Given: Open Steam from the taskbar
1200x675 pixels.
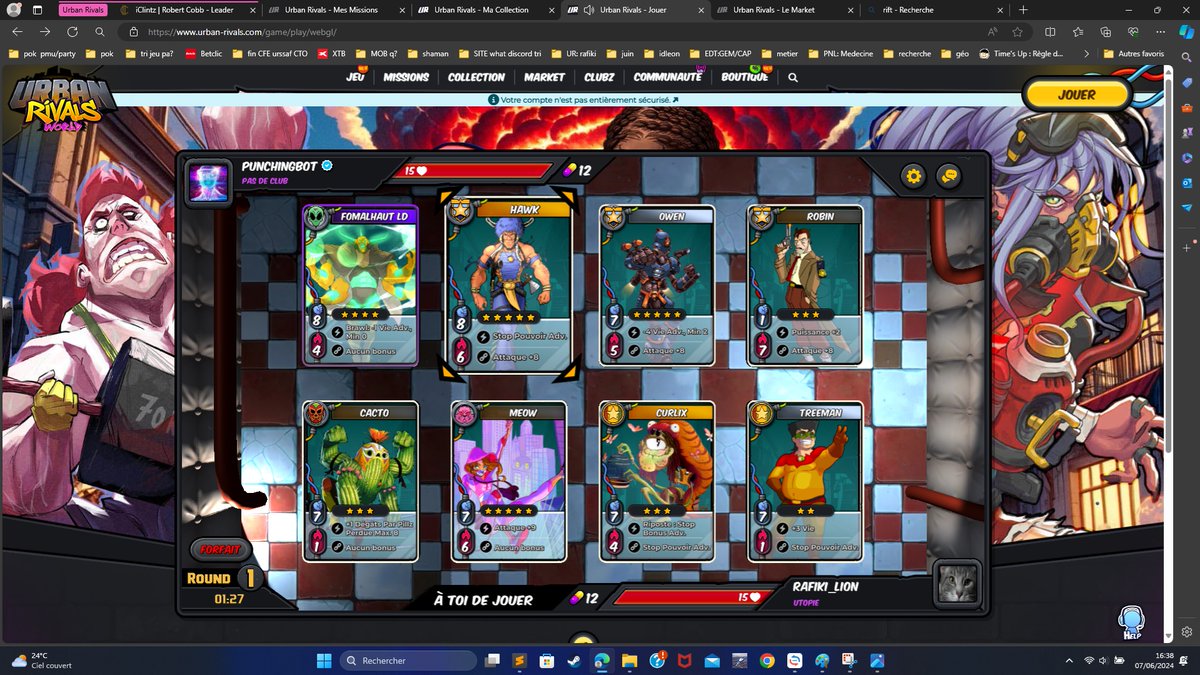Looking at the screenshot, I should click(x=572, y=660).
